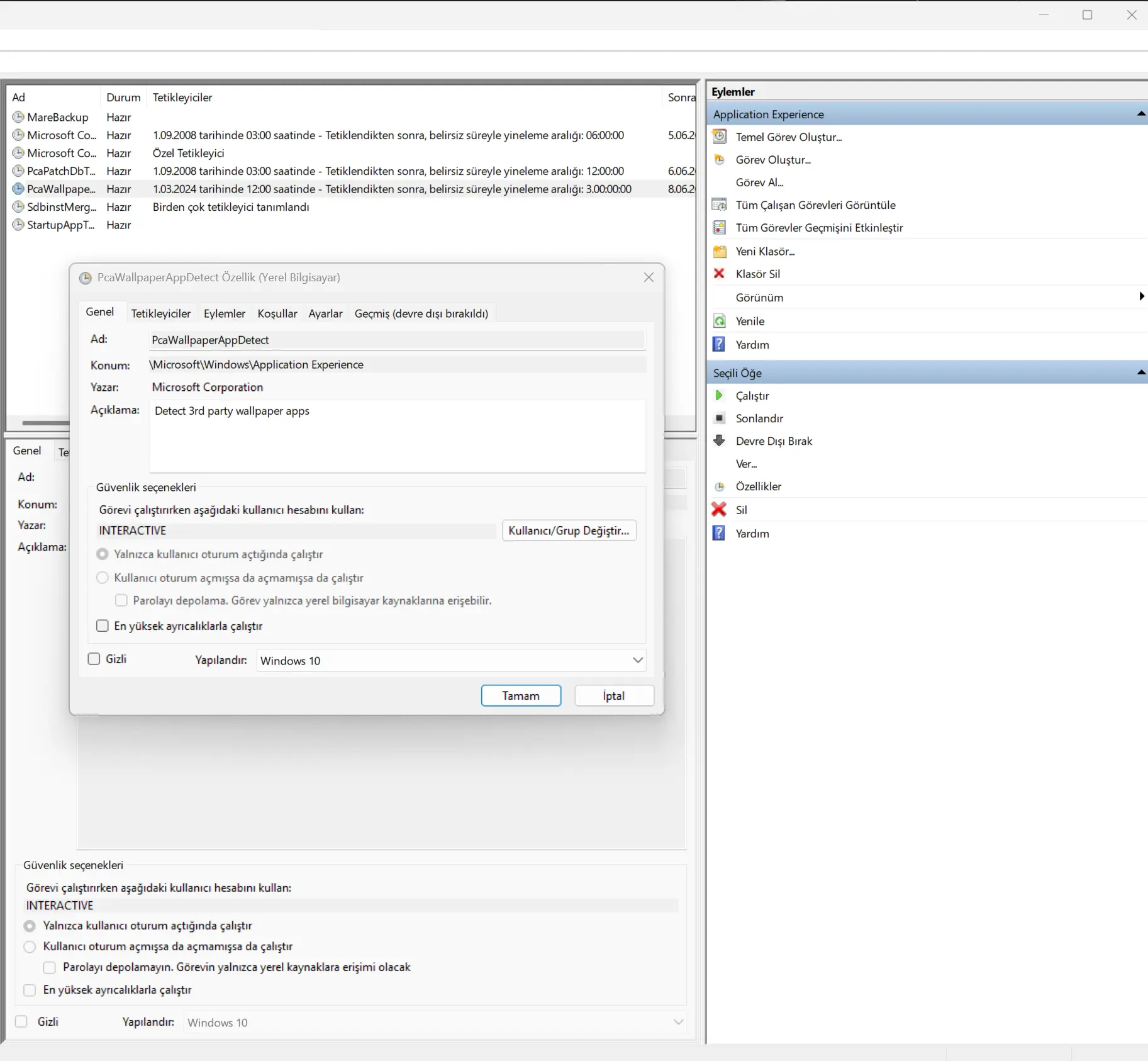Screen dimensions: 1148x1061
Task: Click the Yardım icon under Seçili Öğe
Action: coord(719,533)
